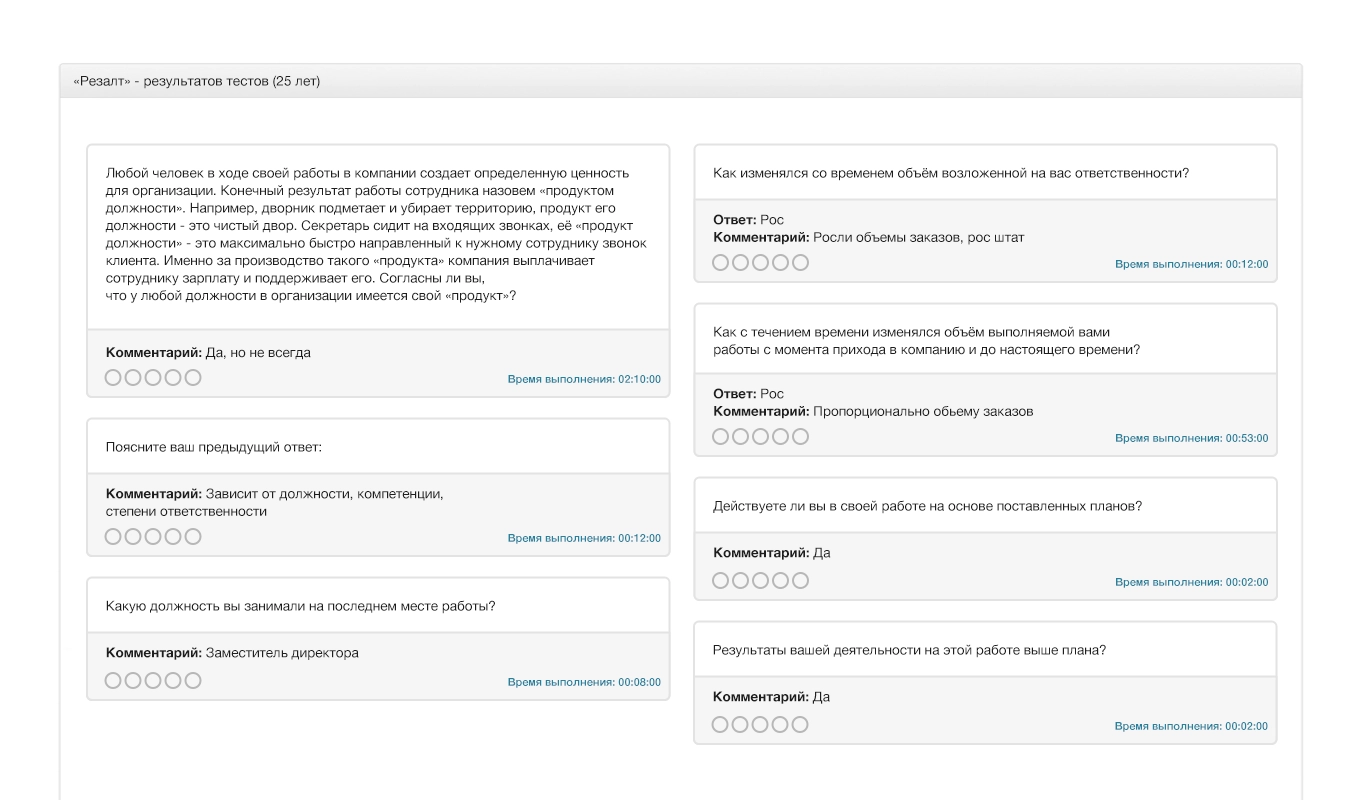Click 'Время выполнения: 00:53:00' link
This screenshot has height=800, width=1360.
1191,438
